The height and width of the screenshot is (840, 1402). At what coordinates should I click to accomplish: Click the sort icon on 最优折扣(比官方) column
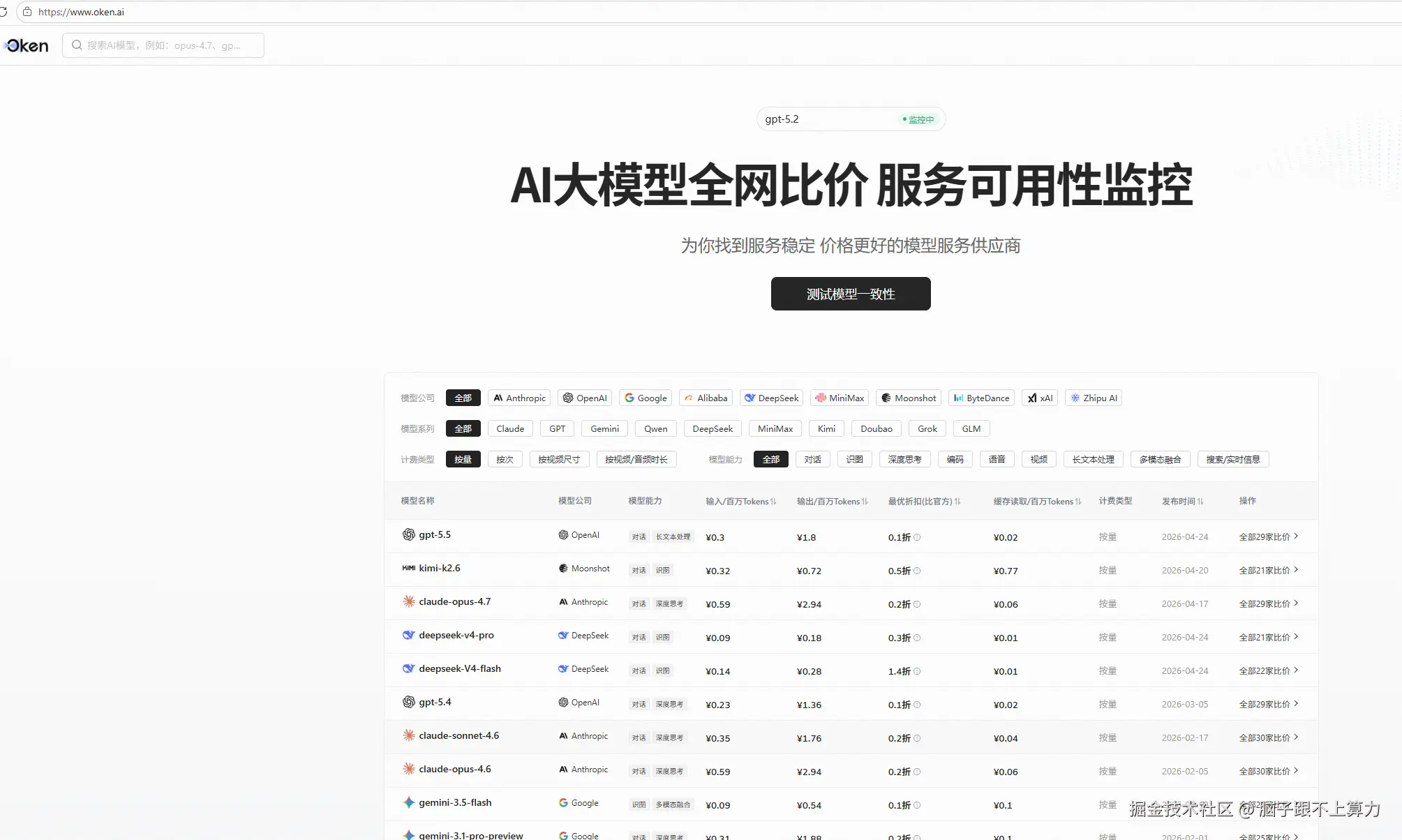point(957,502)
